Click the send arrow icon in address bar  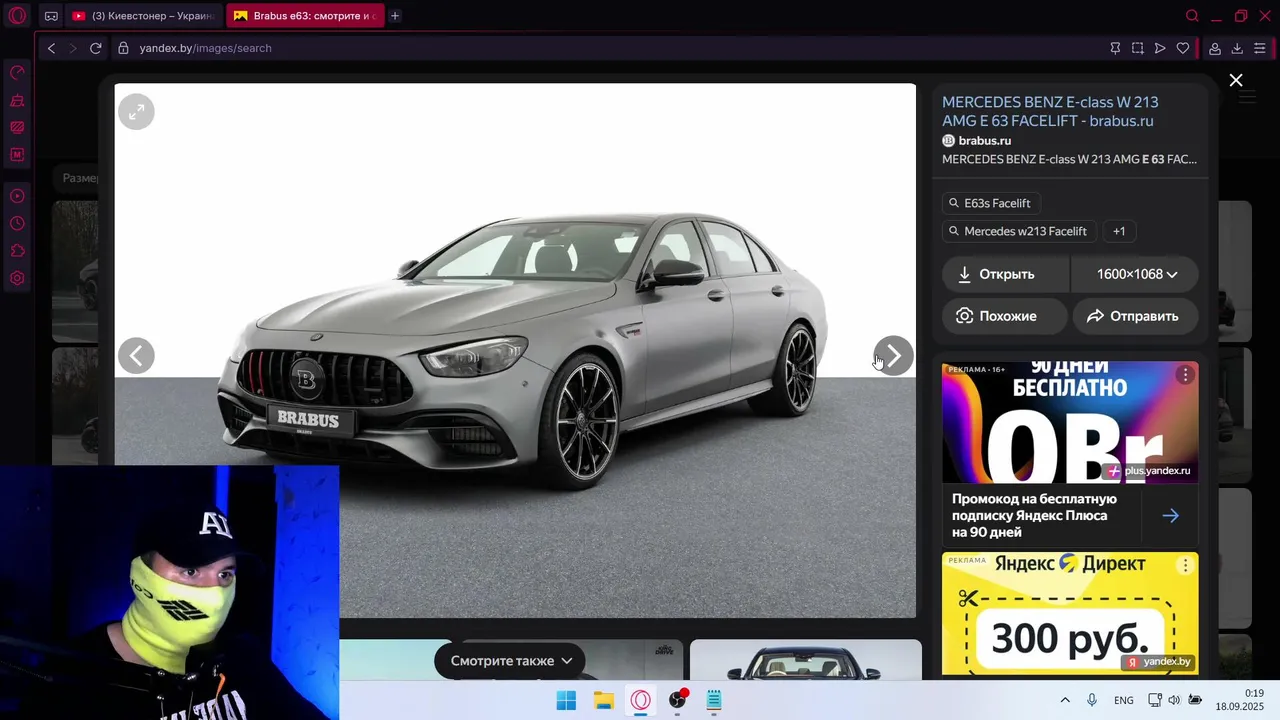1160,48
